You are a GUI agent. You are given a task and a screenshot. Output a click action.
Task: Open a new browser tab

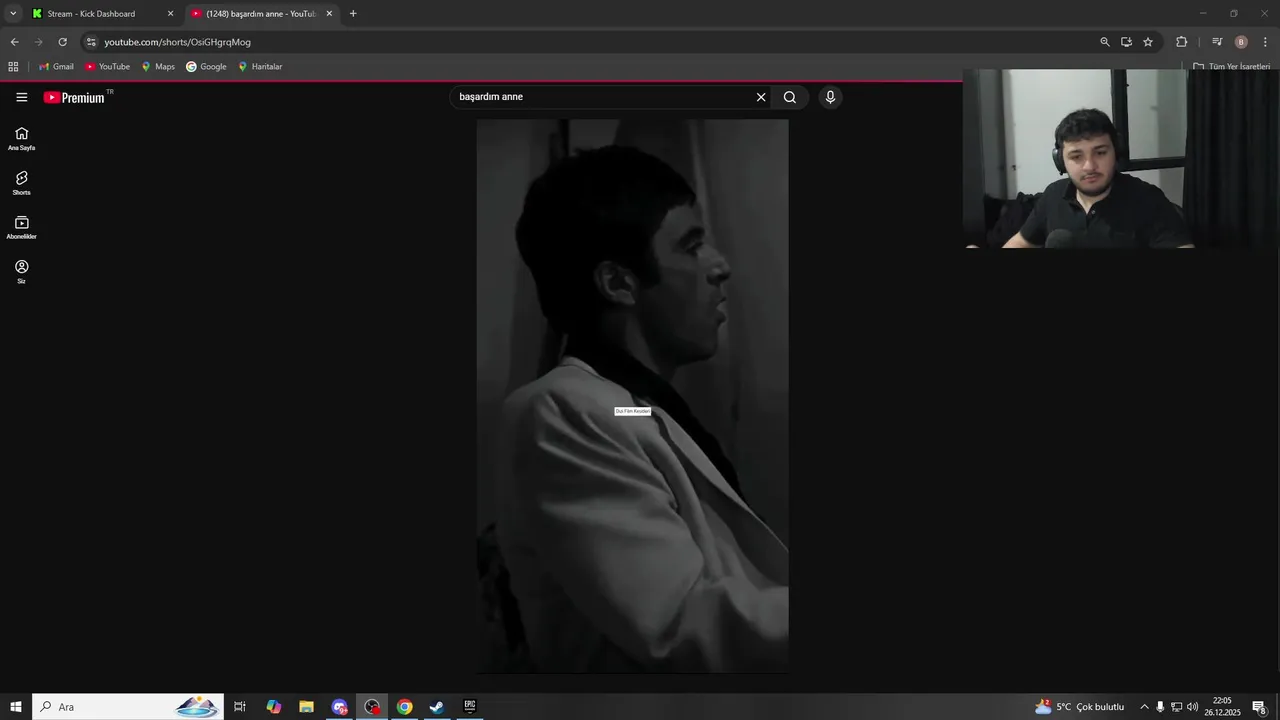tap(353, 14)
